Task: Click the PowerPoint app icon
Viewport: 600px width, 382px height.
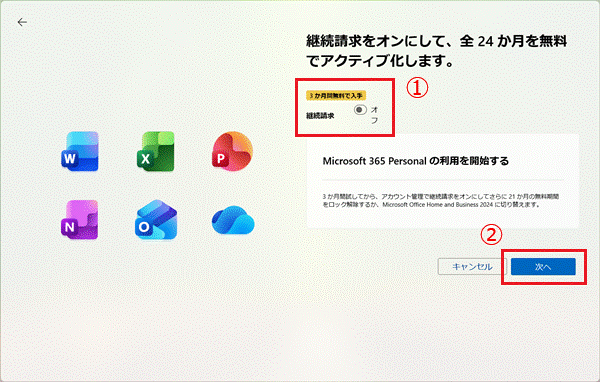Action: coord(232,151)
